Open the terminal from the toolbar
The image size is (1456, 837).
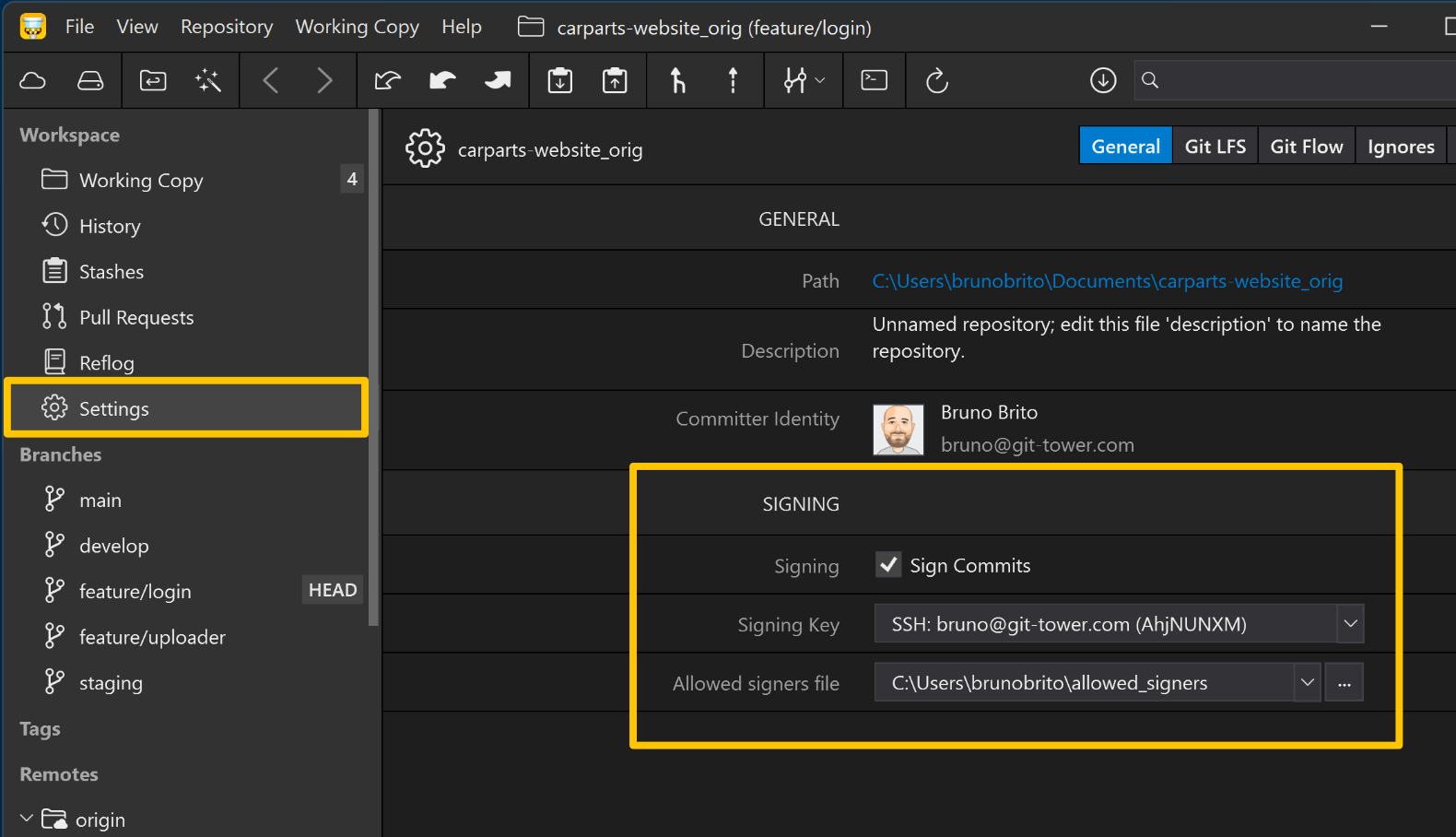(874, 81)
